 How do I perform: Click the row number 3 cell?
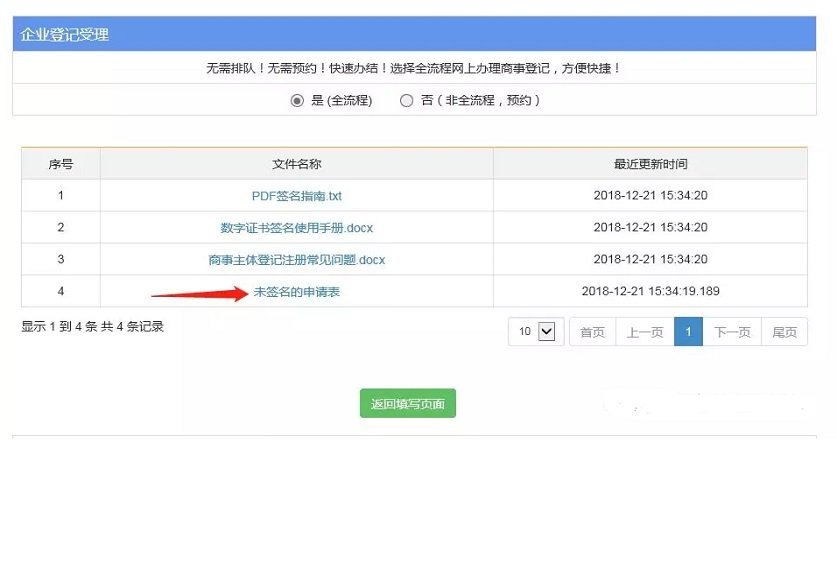coord(61,259)
